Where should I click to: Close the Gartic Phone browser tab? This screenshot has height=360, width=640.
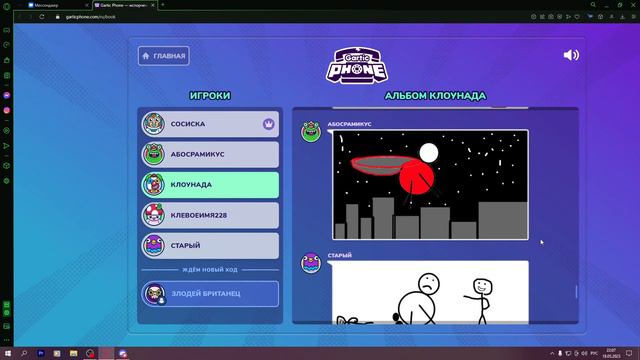(x=153, y=5)
